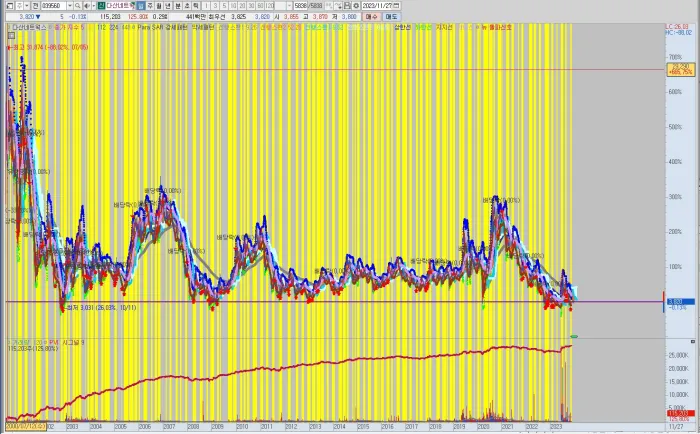Select the 주 weekly period button
The image size is (700, 434).
[150, 6]
